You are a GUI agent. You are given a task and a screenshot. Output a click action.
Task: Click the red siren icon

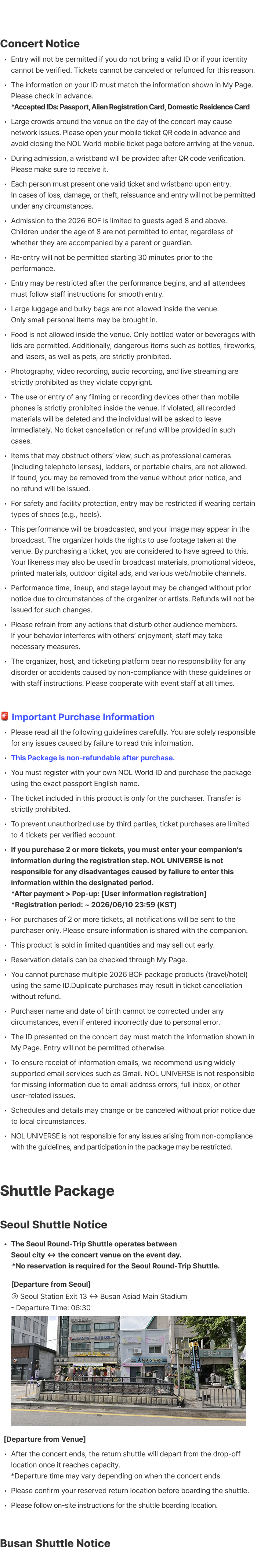5,716
